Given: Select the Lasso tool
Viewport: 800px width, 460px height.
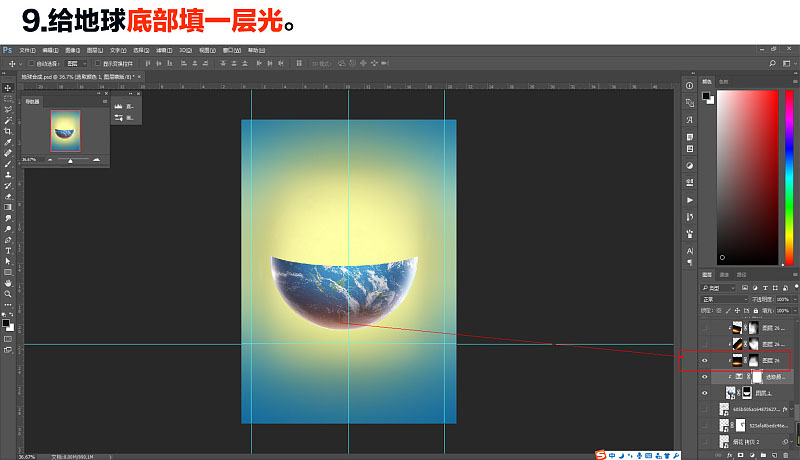Looking at the screenshot, I should click(8, 109).
